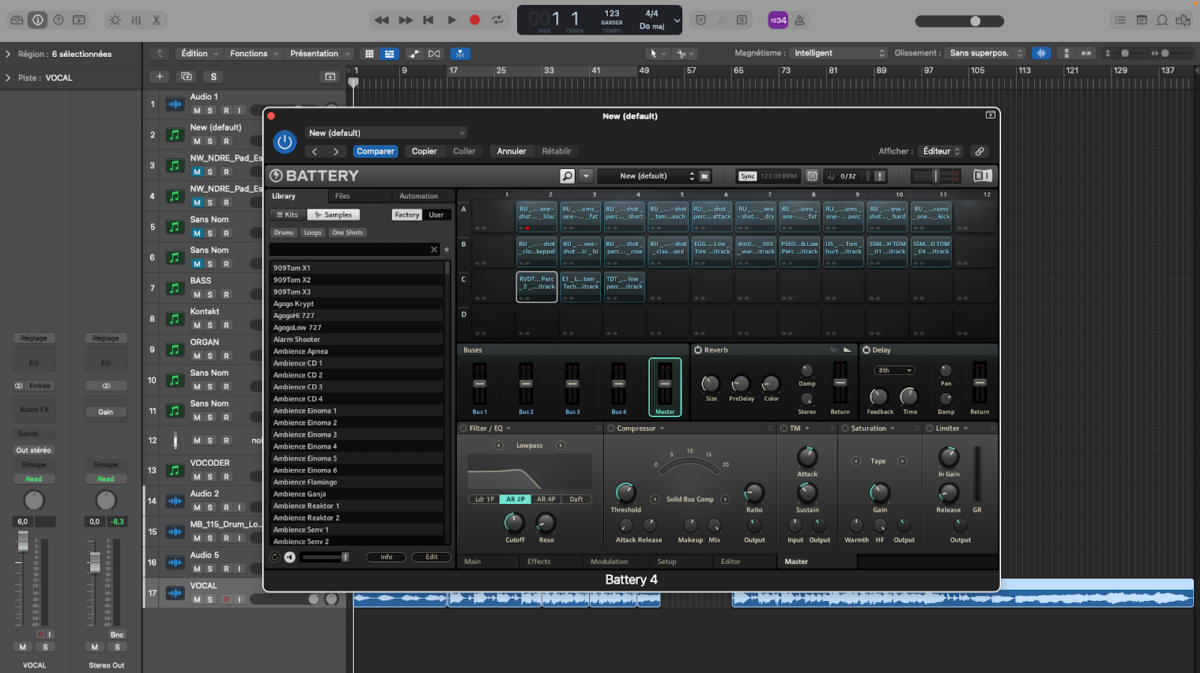Screen dimensions: 1200x673
Task: Expand the Région inspector disclosure triangle
Action: [8, 54]
